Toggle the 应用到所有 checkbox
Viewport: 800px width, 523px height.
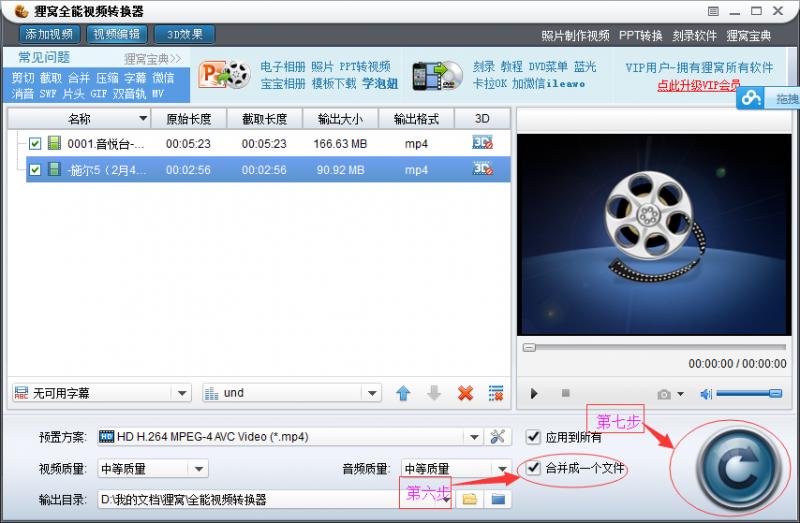pyautogui.click(x=534, y=437)
